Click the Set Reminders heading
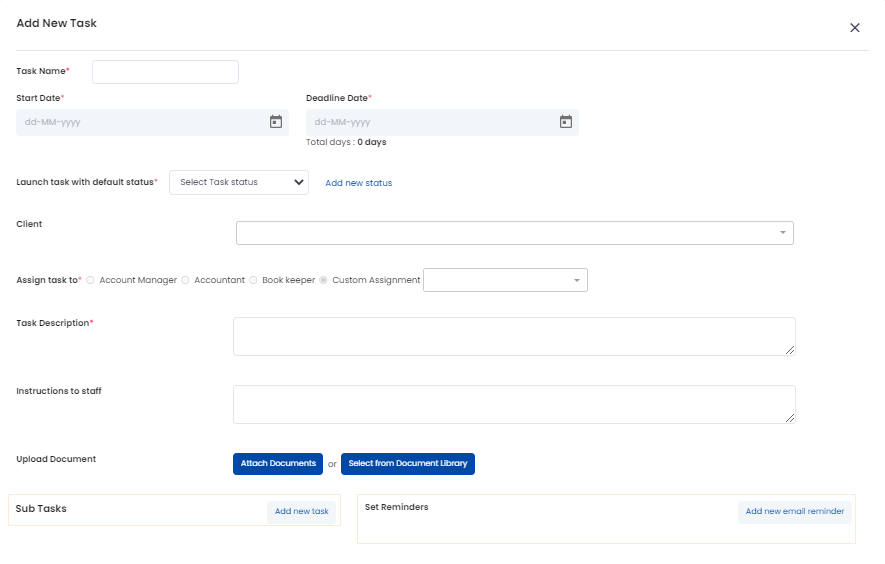The height and width of the screenshot is (564, 885). click(x=396, y=507)
